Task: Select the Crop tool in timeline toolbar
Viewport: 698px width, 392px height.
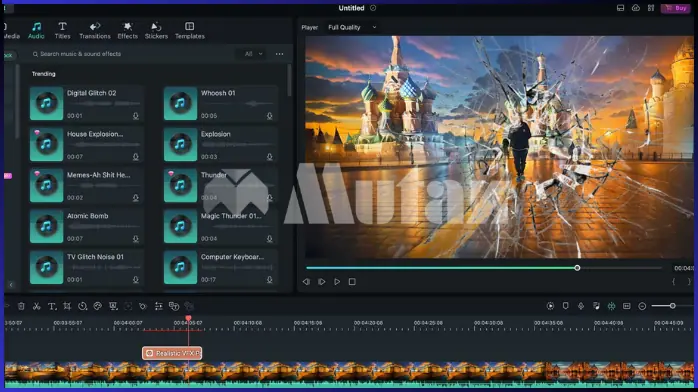Action: (x=67, y=306)
